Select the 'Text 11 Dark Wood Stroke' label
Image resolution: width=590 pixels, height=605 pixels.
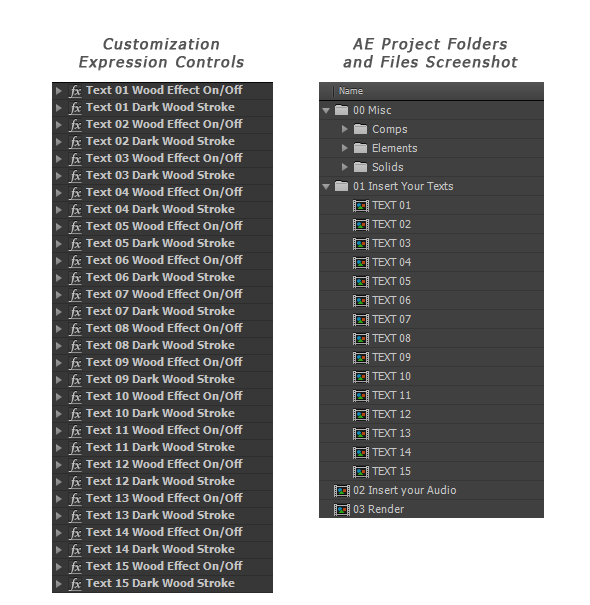(x=160, y=447)
